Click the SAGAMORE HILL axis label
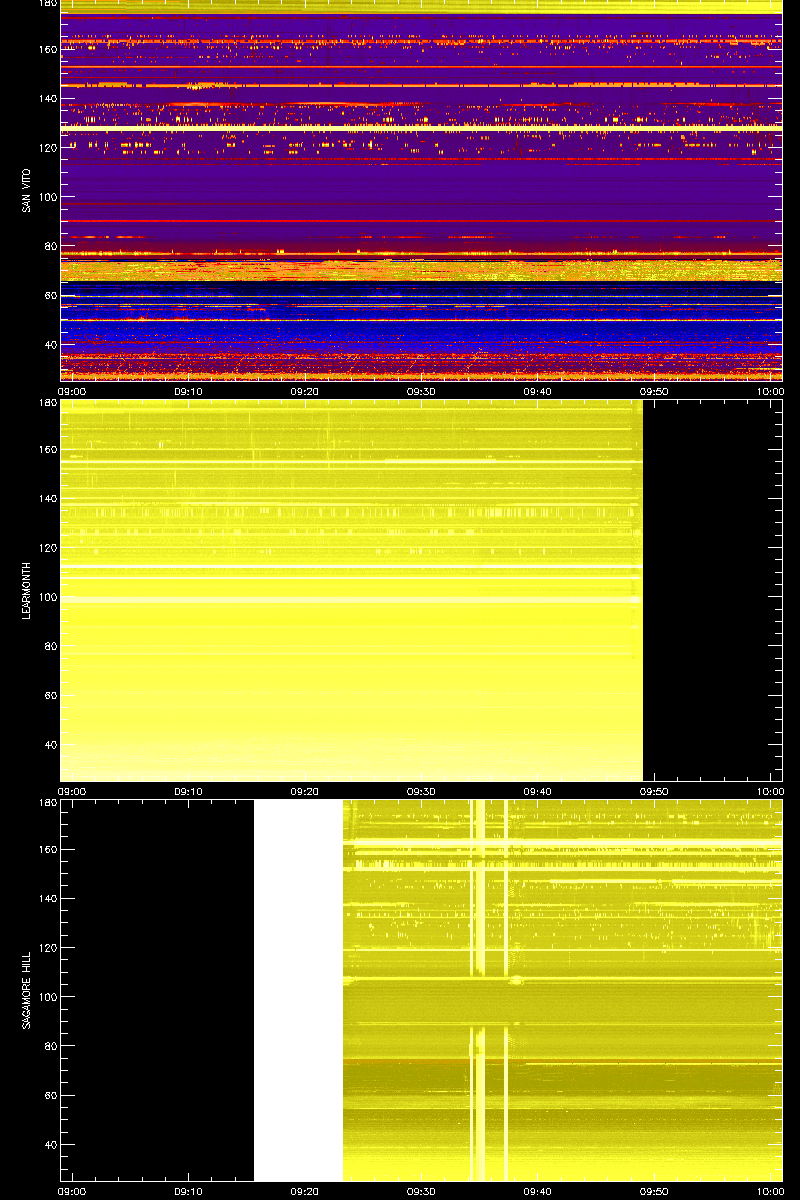The height and width of the screenshot is (1200, 800). click(x=27, y=990)
